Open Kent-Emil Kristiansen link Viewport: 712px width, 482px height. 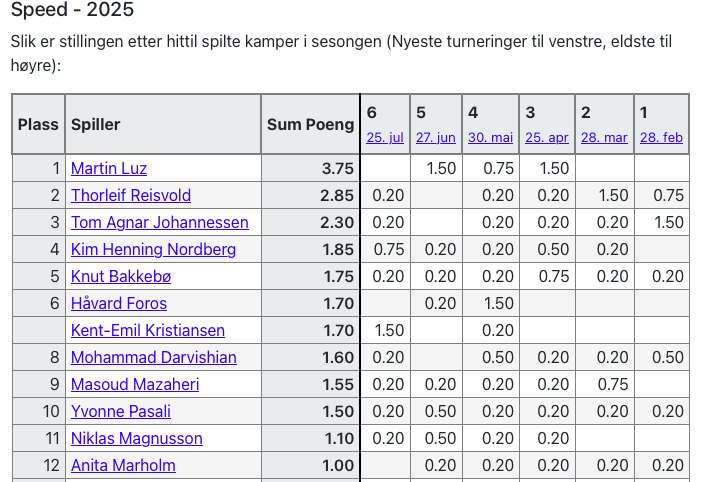point(148,330)
